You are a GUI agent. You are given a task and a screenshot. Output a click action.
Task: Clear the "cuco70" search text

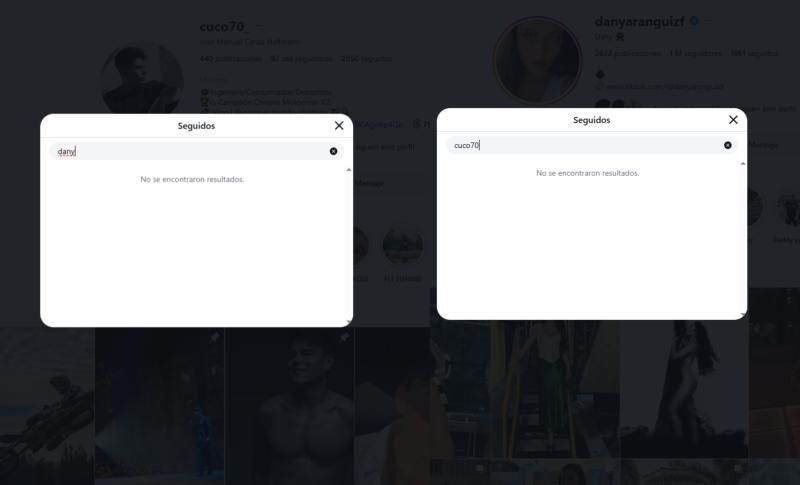tap(728, 145)
